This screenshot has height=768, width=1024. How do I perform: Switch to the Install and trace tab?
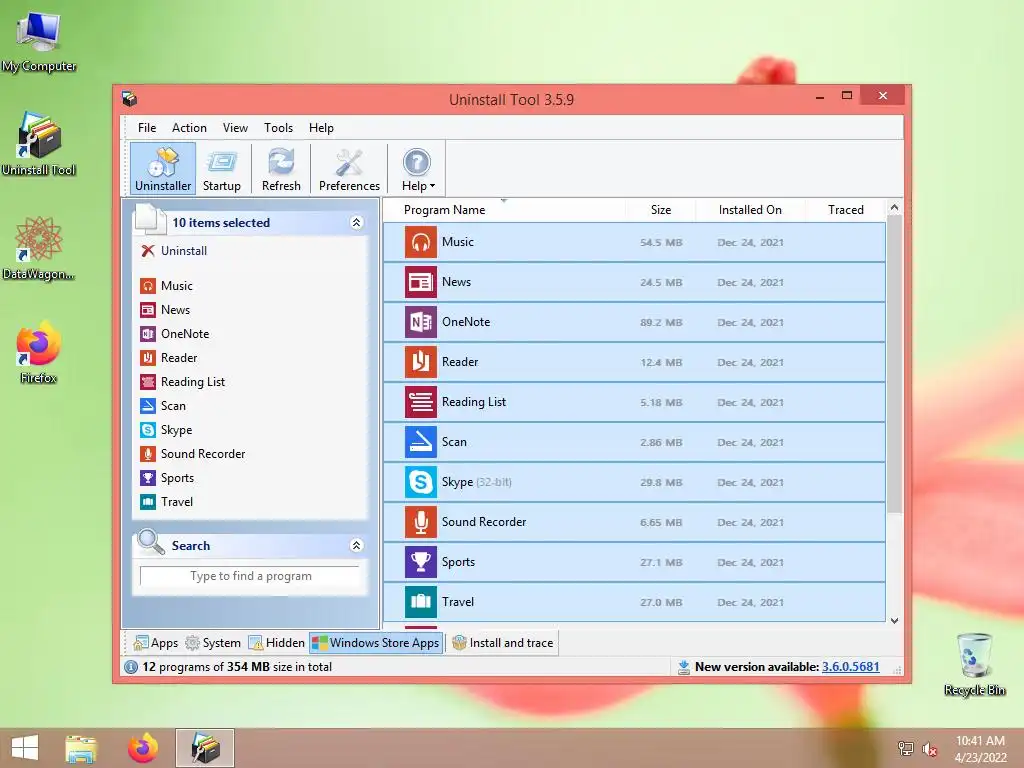(502, 643)
